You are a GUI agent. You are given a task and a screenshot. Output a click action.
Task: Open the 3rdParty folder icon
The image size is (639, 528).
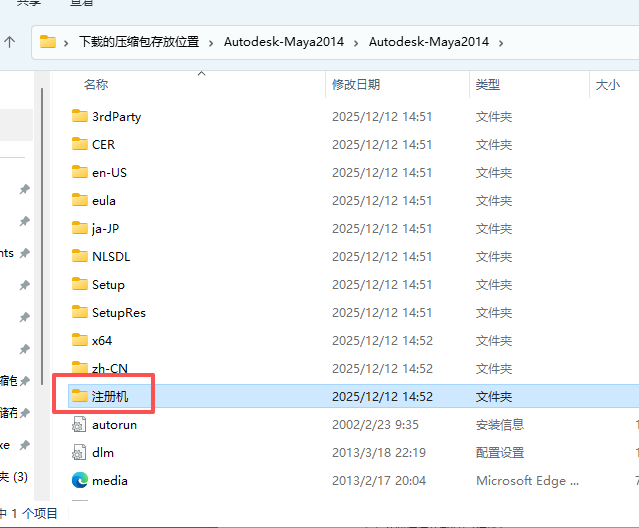[x=79, y=116]
